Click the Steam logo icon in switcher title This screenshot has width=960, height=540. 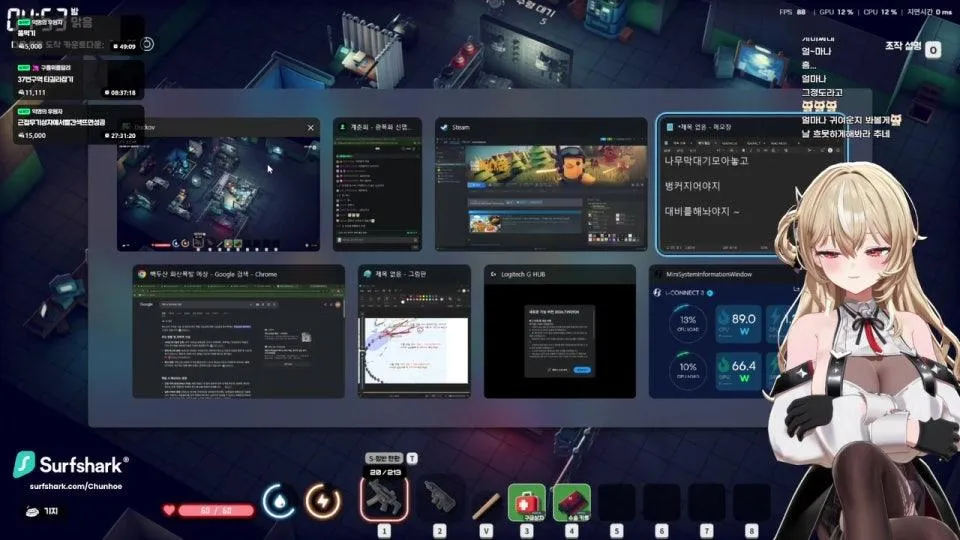(x=444, y=127)
